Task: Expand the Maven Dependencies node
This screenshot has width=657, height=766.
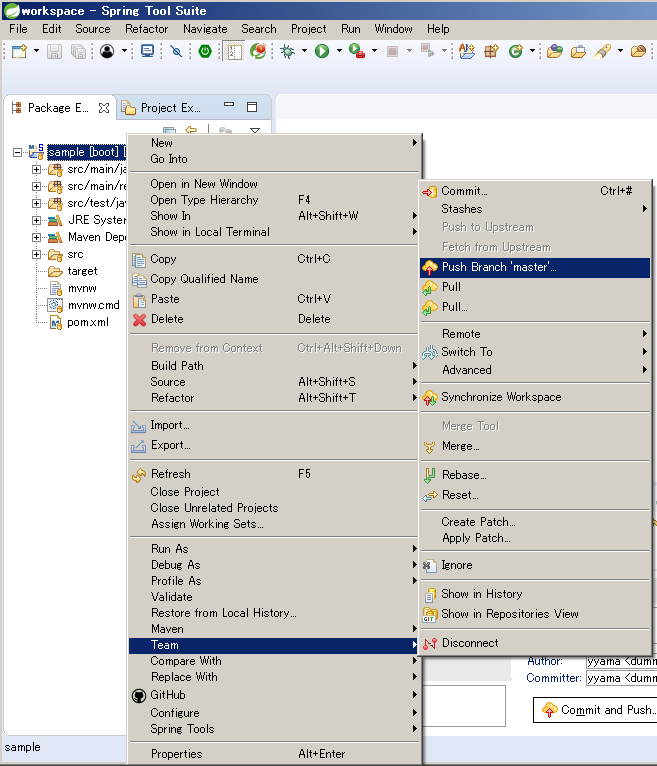Action: (36, 237)
